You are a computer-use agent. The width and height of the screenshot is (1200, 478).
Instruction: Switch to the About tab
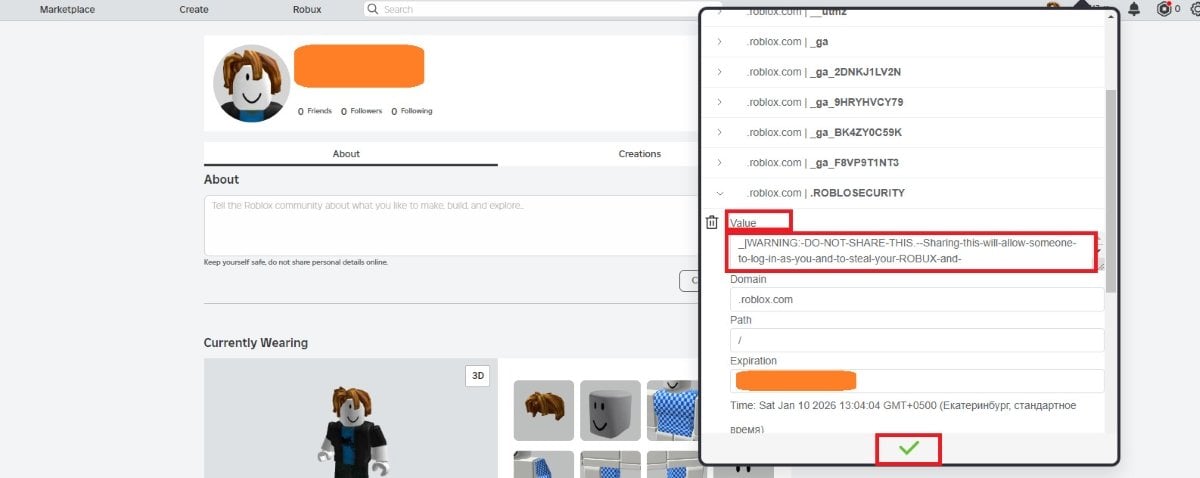(x=346, y=154)
